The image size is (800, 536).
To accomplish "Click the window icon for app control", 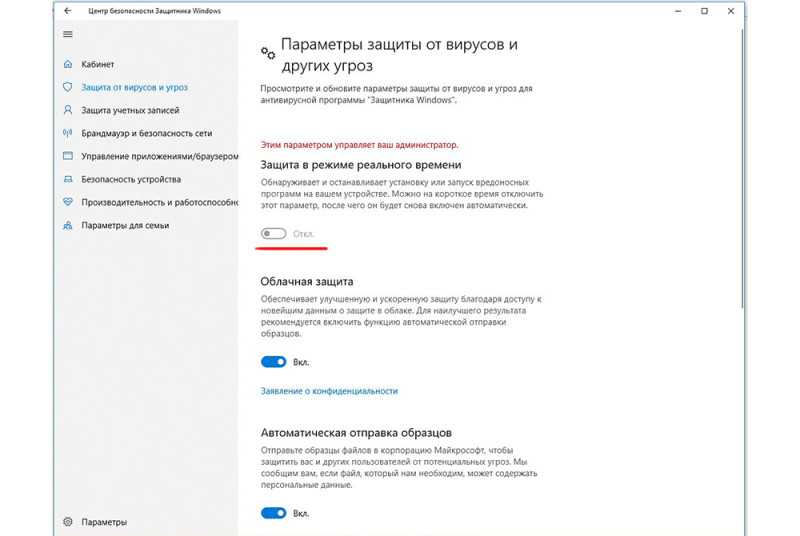I will click(x=68, y=156).
